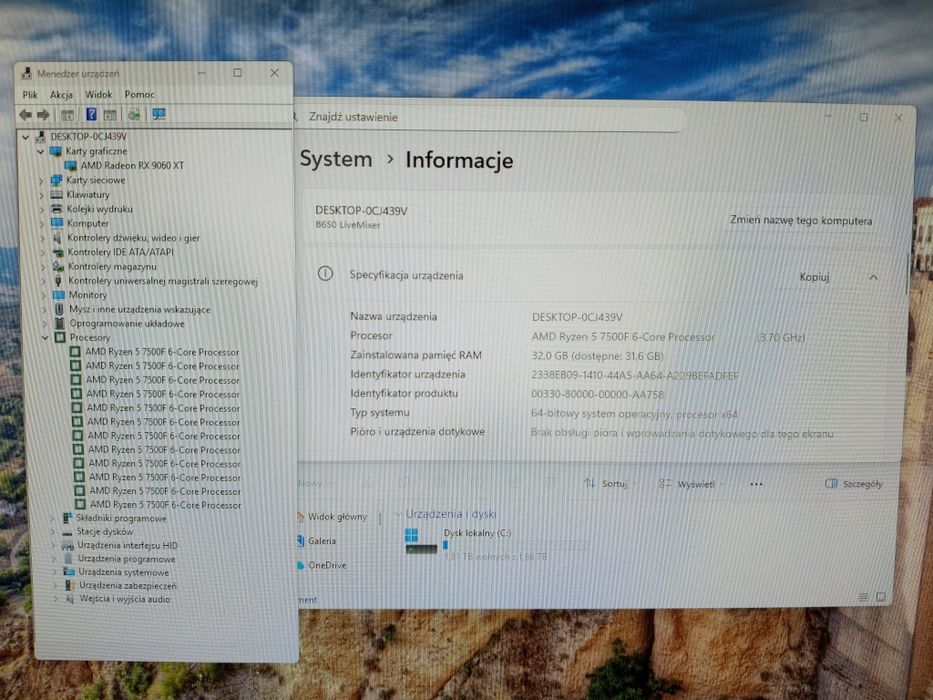This screenshot has width=933, height=700.
Task: Click the C: drive free-space usage bar
Action: tap(515, 544)
